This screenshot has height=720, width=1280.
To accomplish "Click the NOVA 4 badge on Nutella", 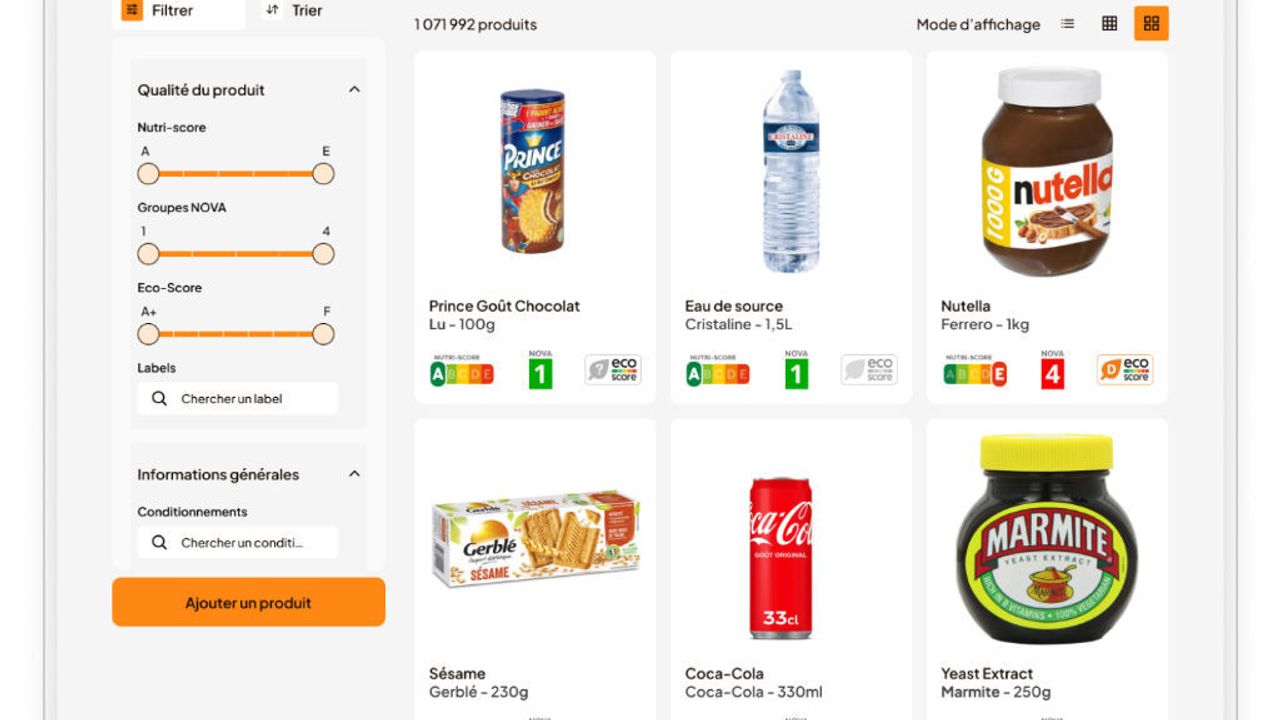I will point(1052,373).
